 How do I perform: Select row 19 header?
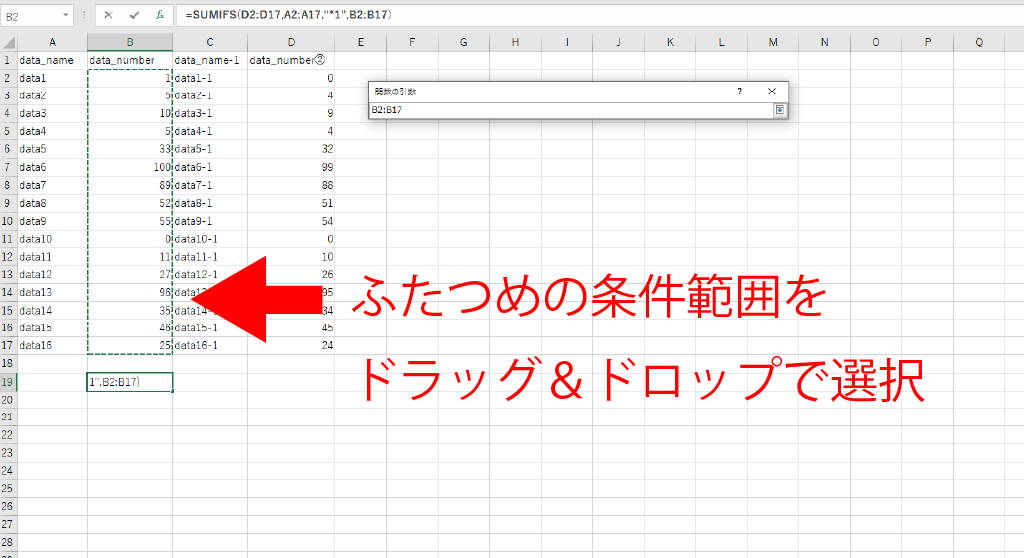point(8,382)
